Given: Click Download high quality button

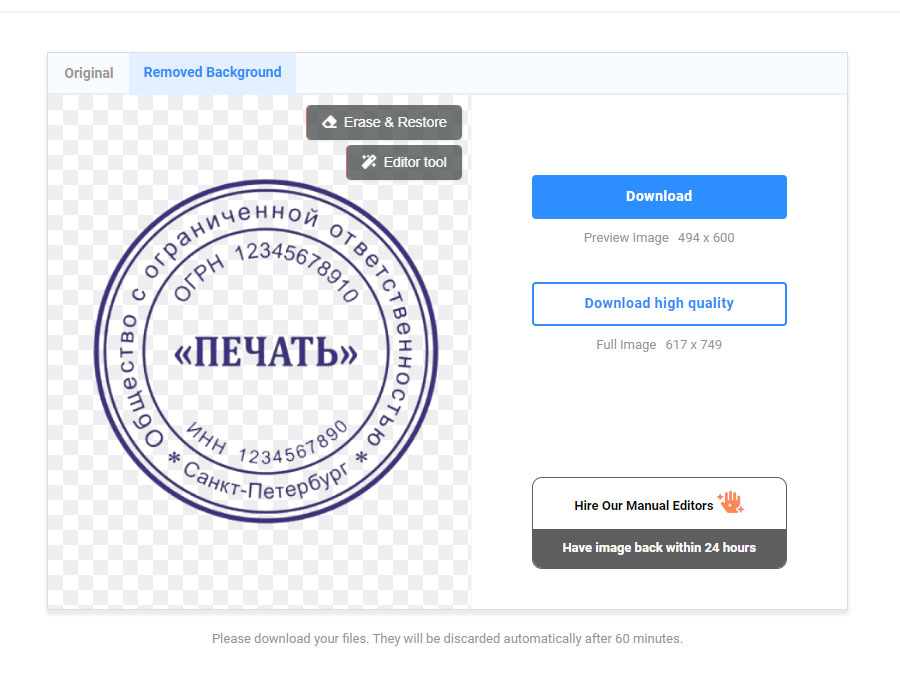Looking at the screenshot, I should click(x=659, y=304).
